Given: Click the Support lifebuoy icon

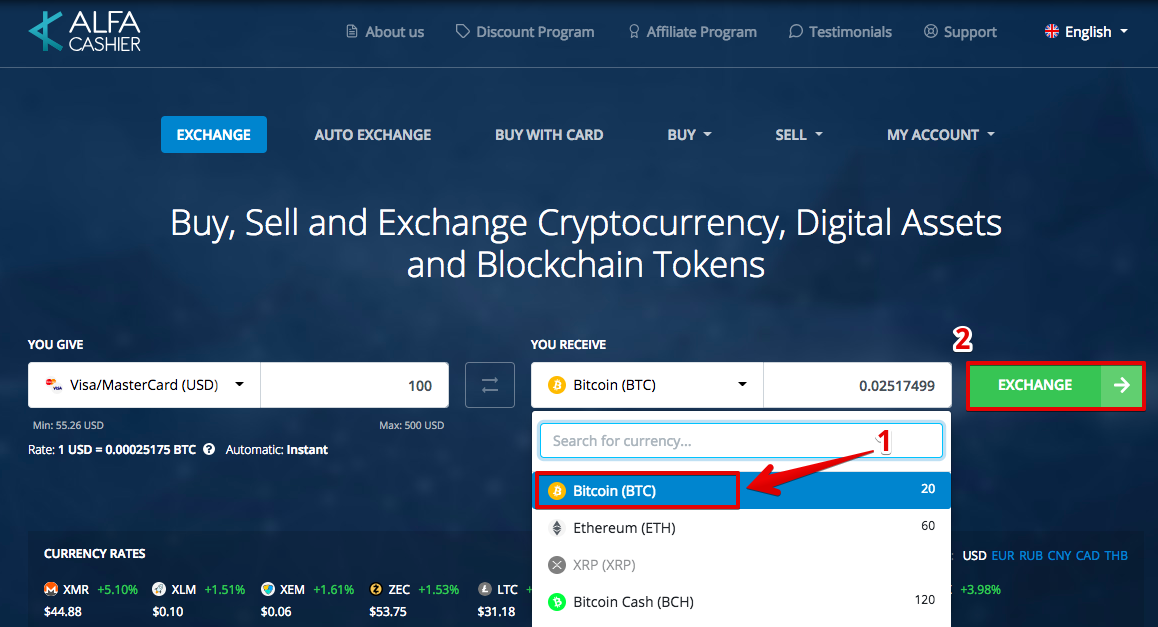Looking at the screenshot, I should [x=931, y=31].
